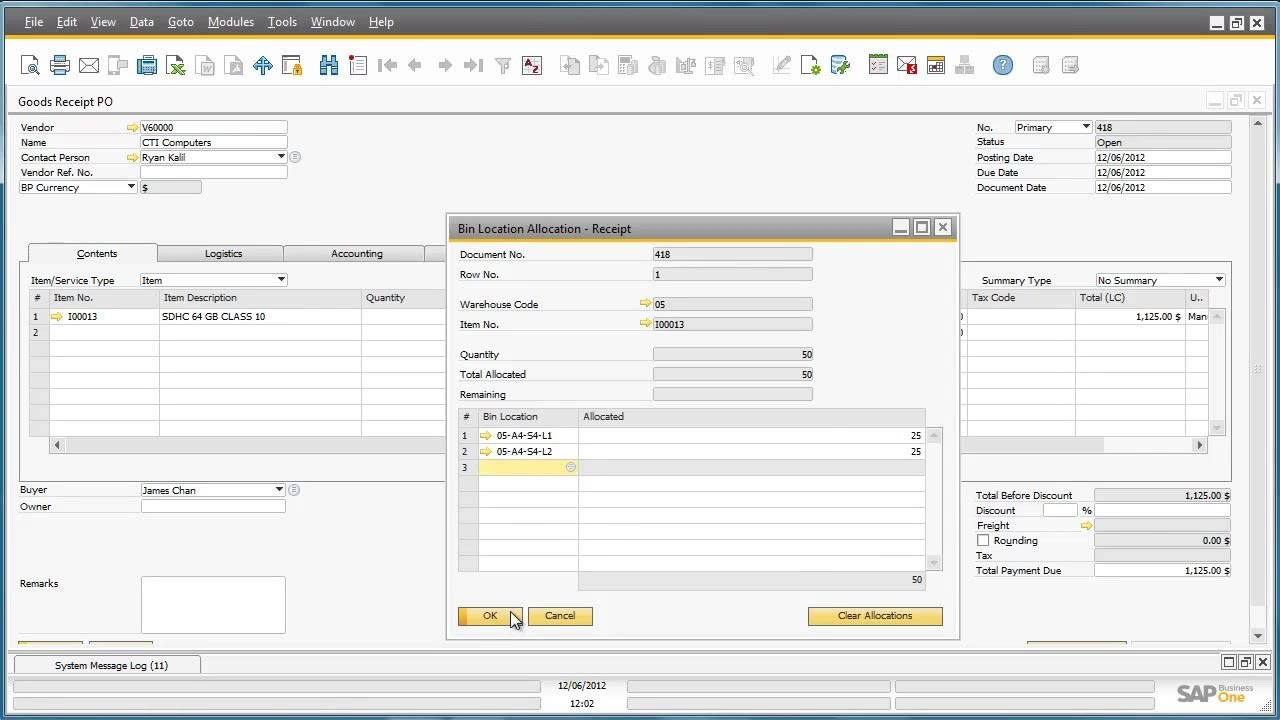This screenshot has height=720, width=1280.
Task: Click the Vendor link arrow beside V60000
Action: tap(132, 128)
